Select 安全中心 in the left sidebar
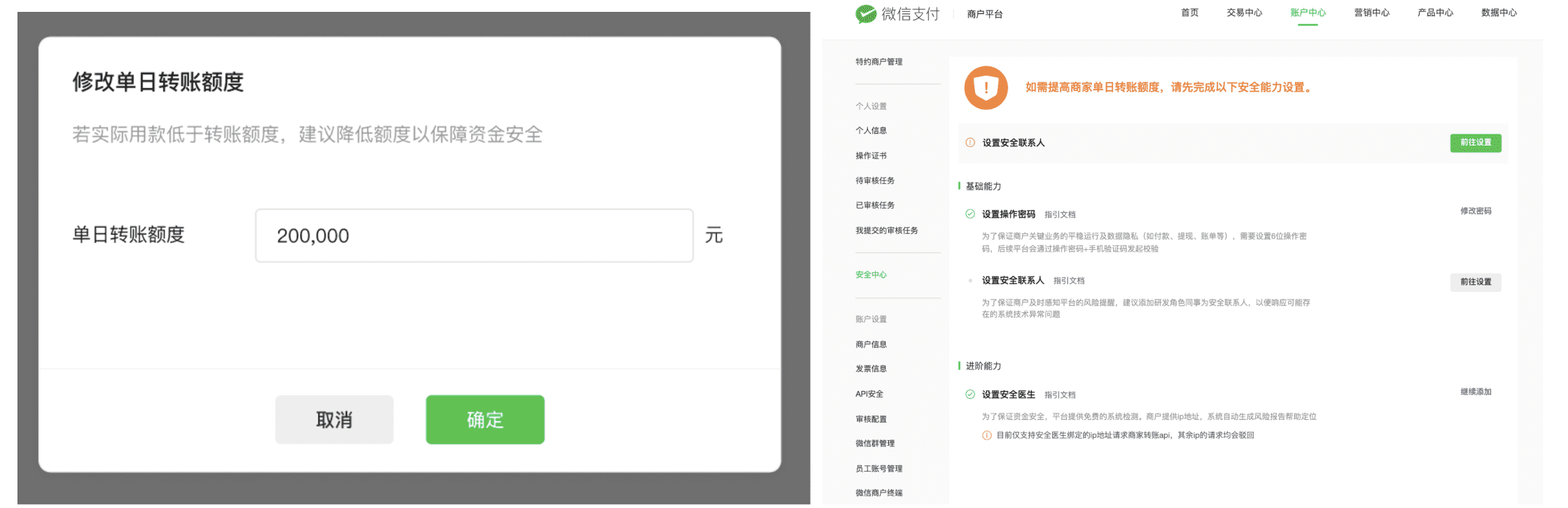This screenshot has height=508, width=1568. point(871,275)
